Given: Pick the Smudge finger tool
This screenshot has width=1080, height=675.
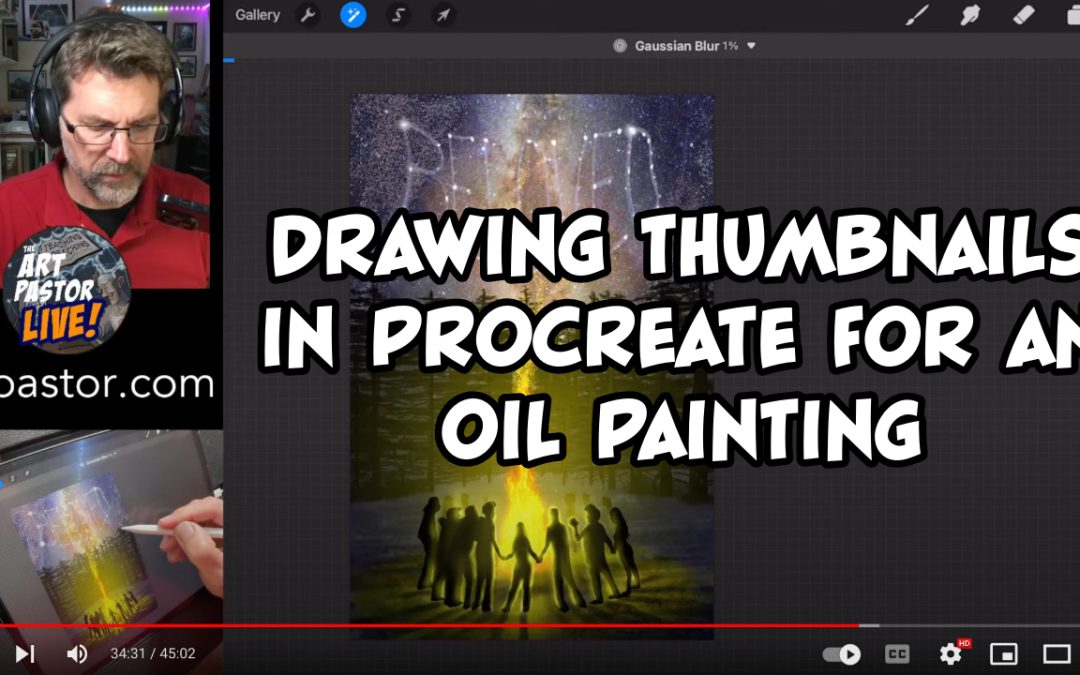Looking at the screenshot, I should [x=969, y=15].
